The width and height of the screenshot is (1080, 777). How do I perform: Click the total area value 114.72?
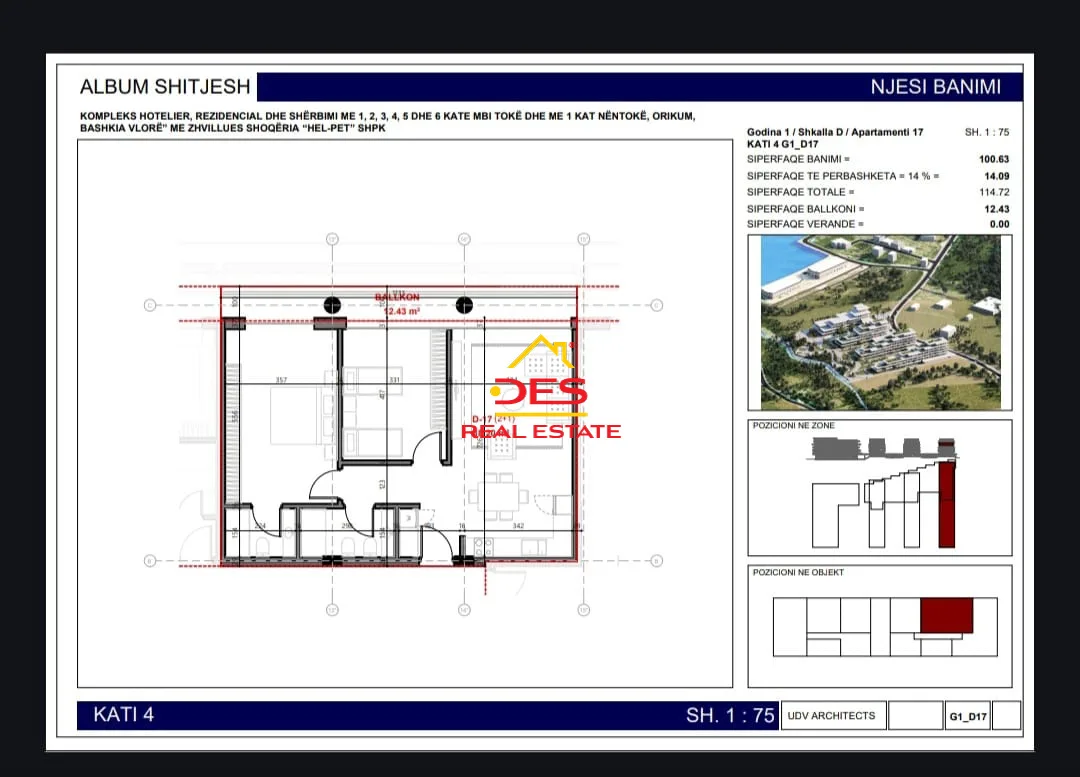[994, 192]
